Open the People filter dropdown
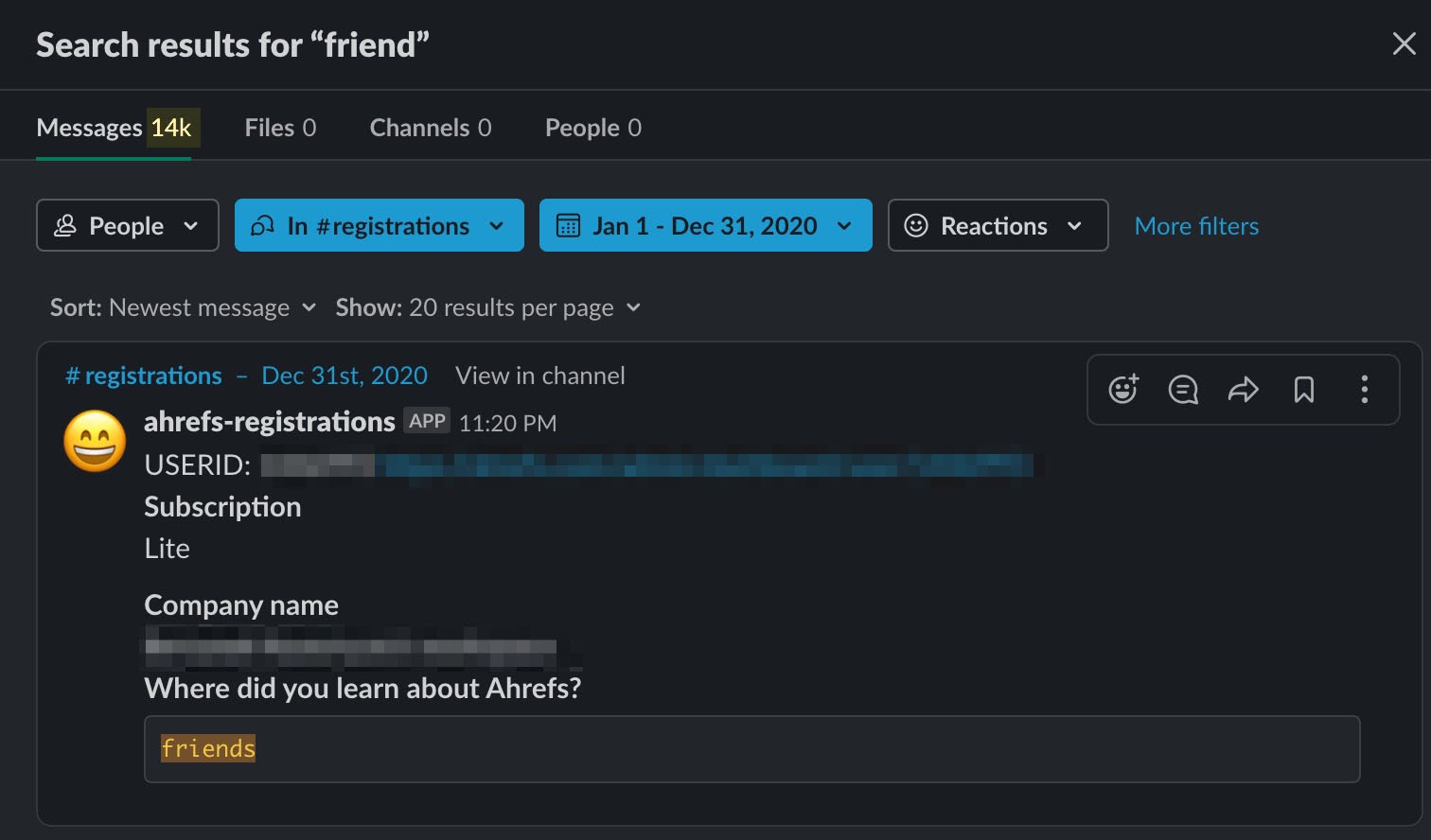 (127, 225)
